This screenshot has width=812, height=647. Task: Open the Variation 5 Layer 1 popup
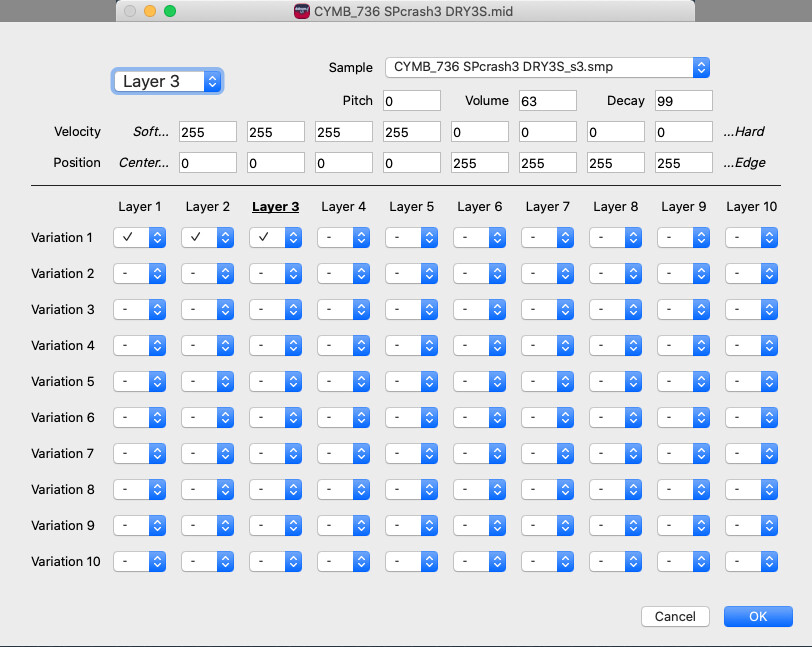coord(140,381)
